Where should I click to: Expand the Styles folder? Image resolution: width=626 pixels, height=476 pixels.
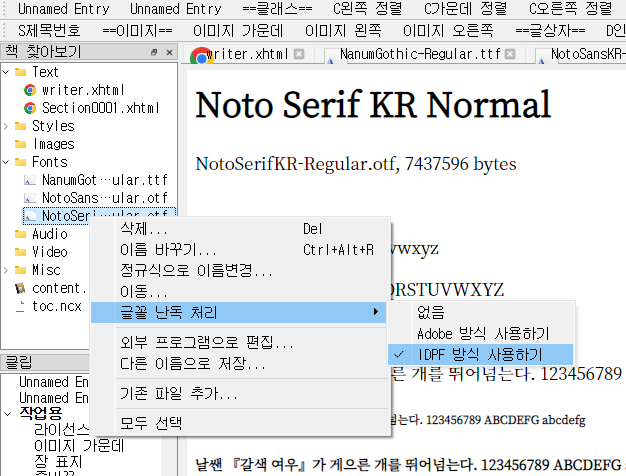[x=6, y=126]
